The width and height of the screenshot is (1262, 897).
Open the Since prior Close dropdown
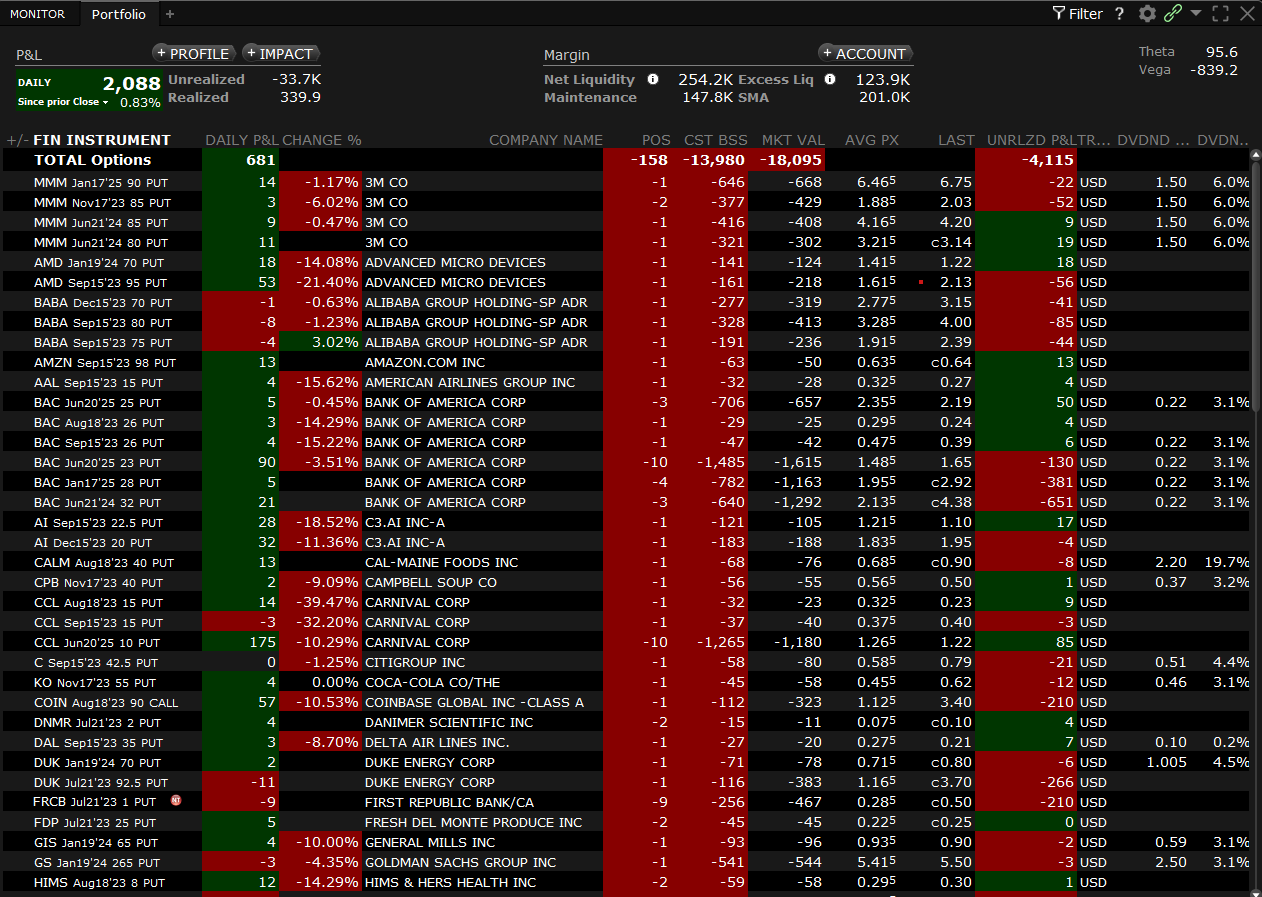[x=104, y=102]
